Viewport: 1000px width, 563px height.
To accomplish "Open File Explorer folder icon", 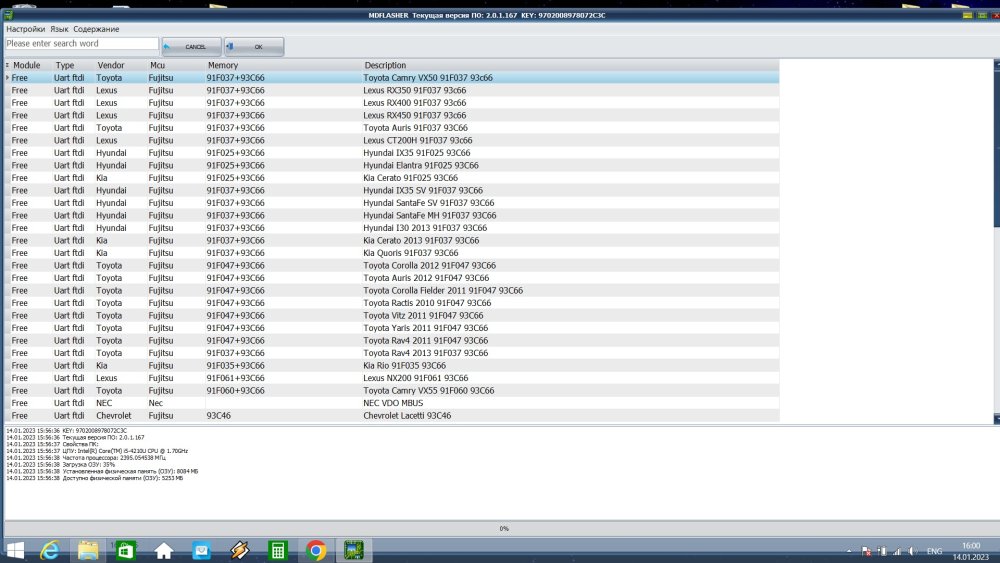I will pyautogui.click(x=87, y=550).
